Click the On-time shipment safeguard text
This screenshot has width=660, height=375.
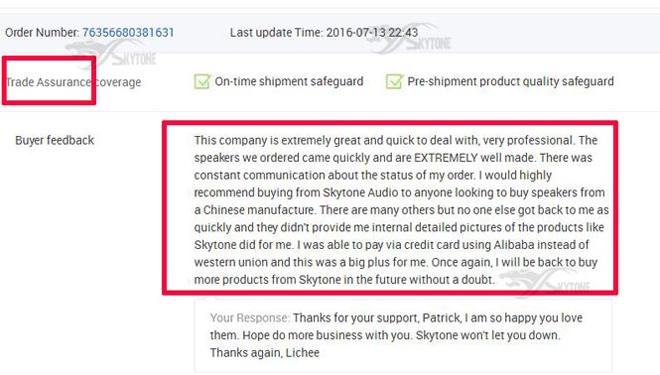coord(289,81)
